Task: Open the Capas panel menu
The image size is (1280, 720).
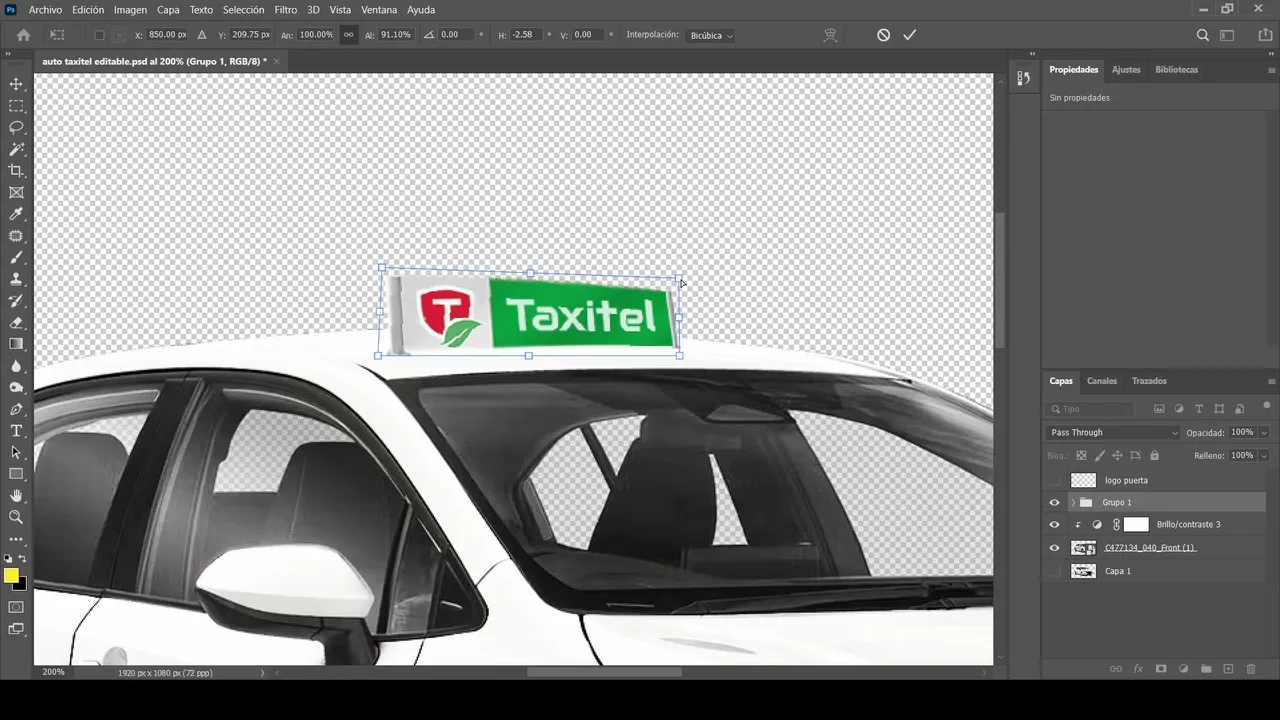Action: (x=1271, y=381)
